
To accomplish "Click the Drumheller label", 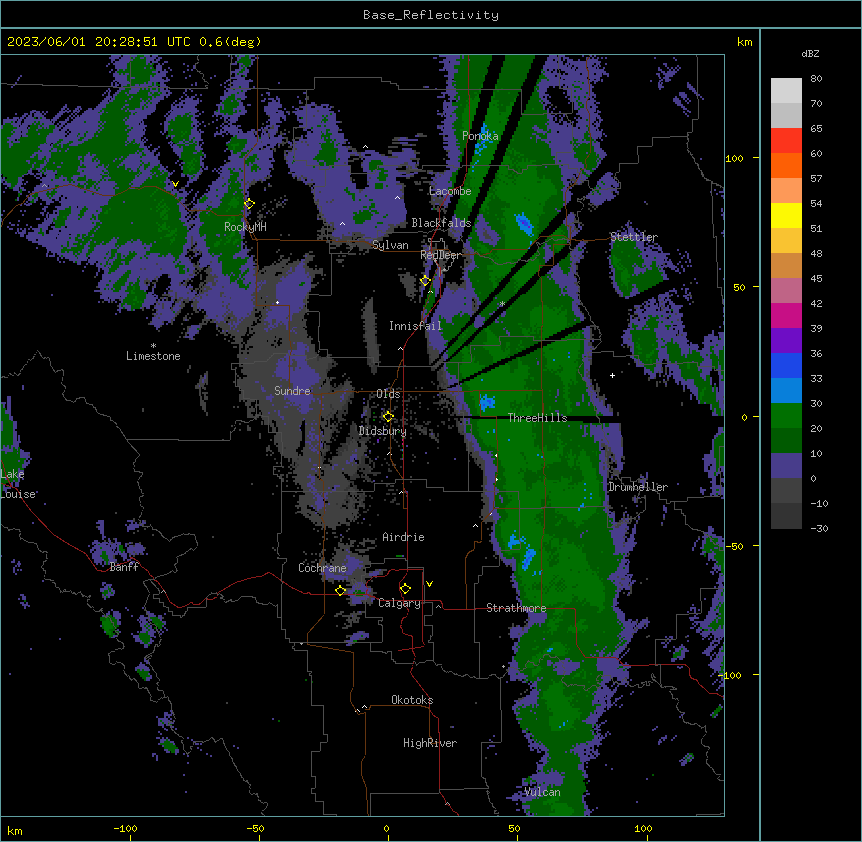I will point(638,487).
